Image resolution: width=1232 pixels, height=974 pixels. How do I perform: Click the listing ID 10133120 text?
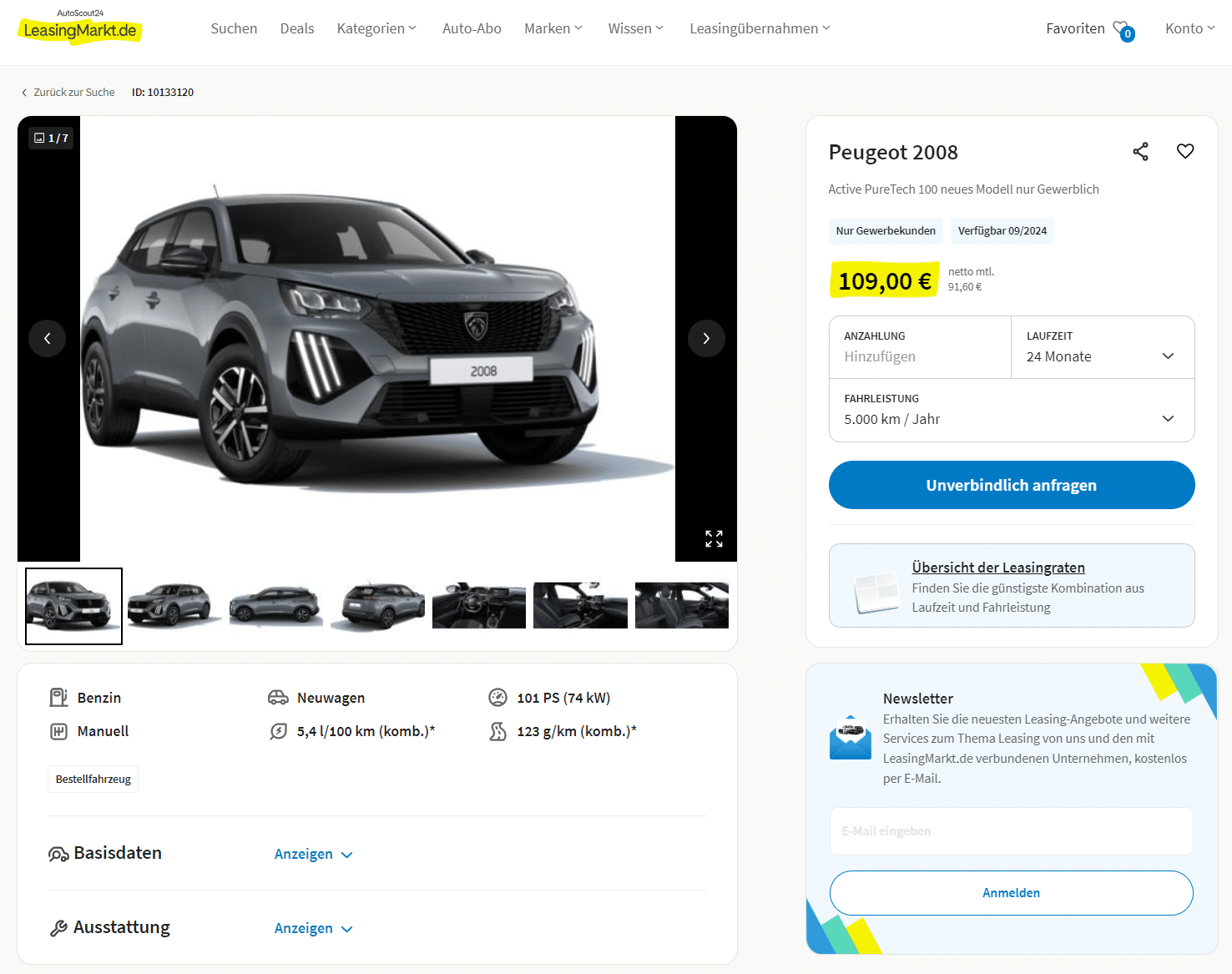163,93
